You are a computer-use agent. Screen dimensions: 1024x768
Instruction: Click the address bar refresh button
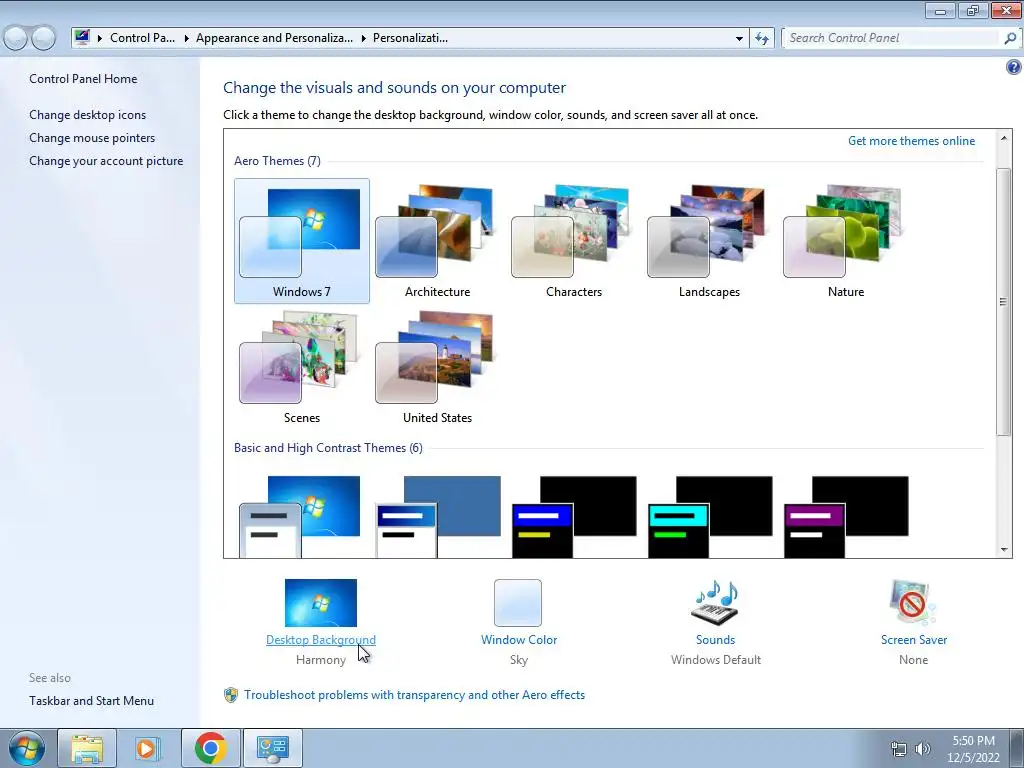coord(761,39)
